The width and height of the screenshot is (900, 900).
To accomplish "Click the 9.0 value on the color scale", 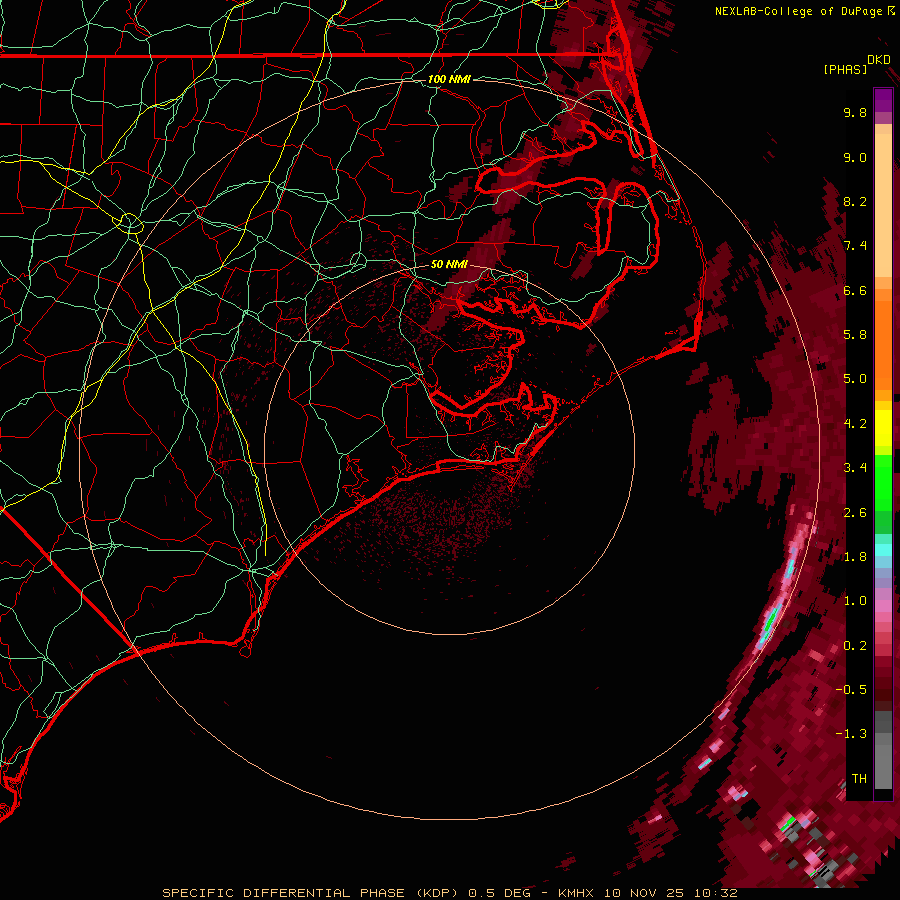I will click(855, 157).
